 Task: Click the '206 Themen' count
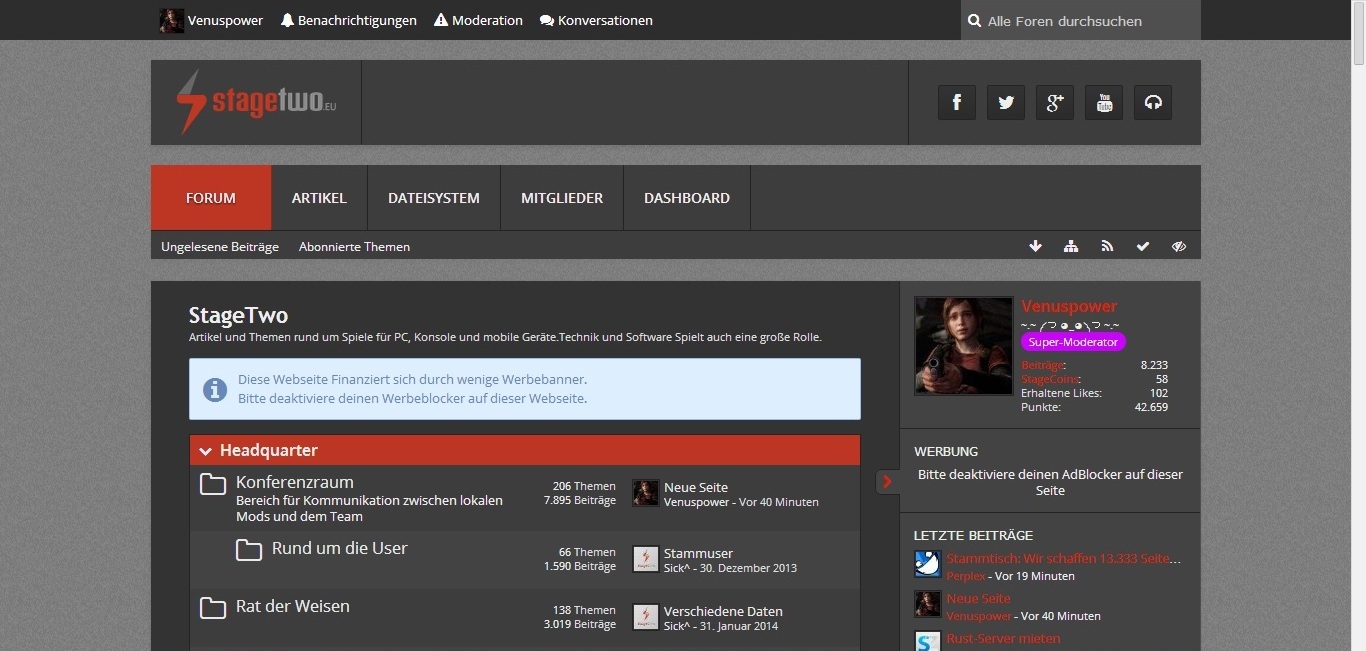click(x=584, y=486)
